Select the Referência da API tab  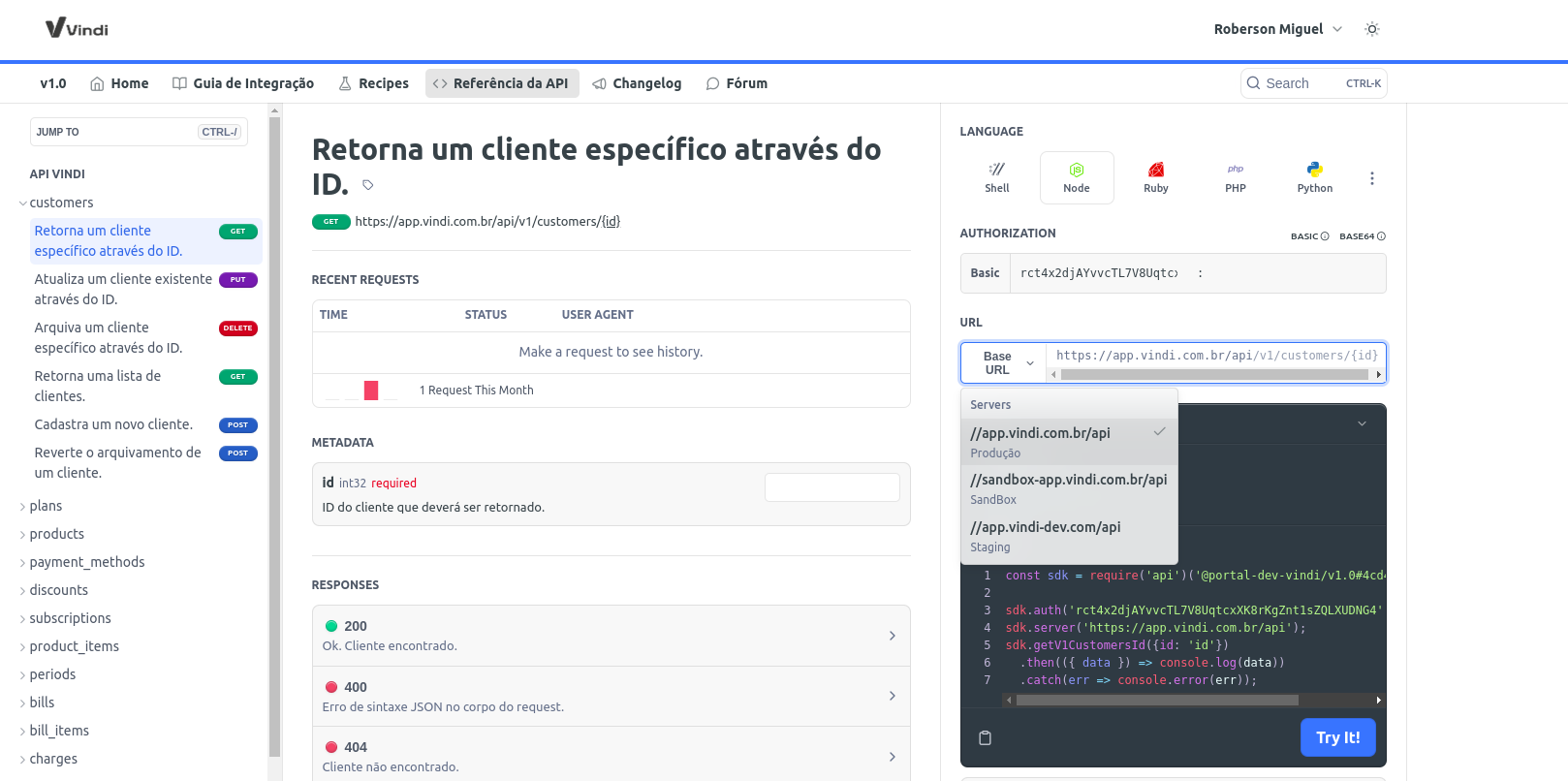pyautogui.click(x=502, y=83)
